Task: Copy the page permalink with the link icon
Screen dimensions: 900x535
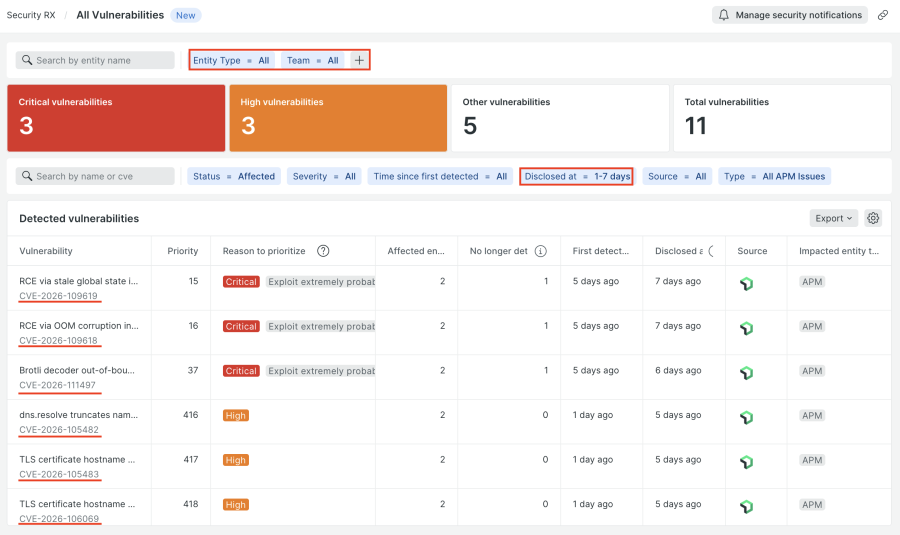Action: (x=883, y=15)
